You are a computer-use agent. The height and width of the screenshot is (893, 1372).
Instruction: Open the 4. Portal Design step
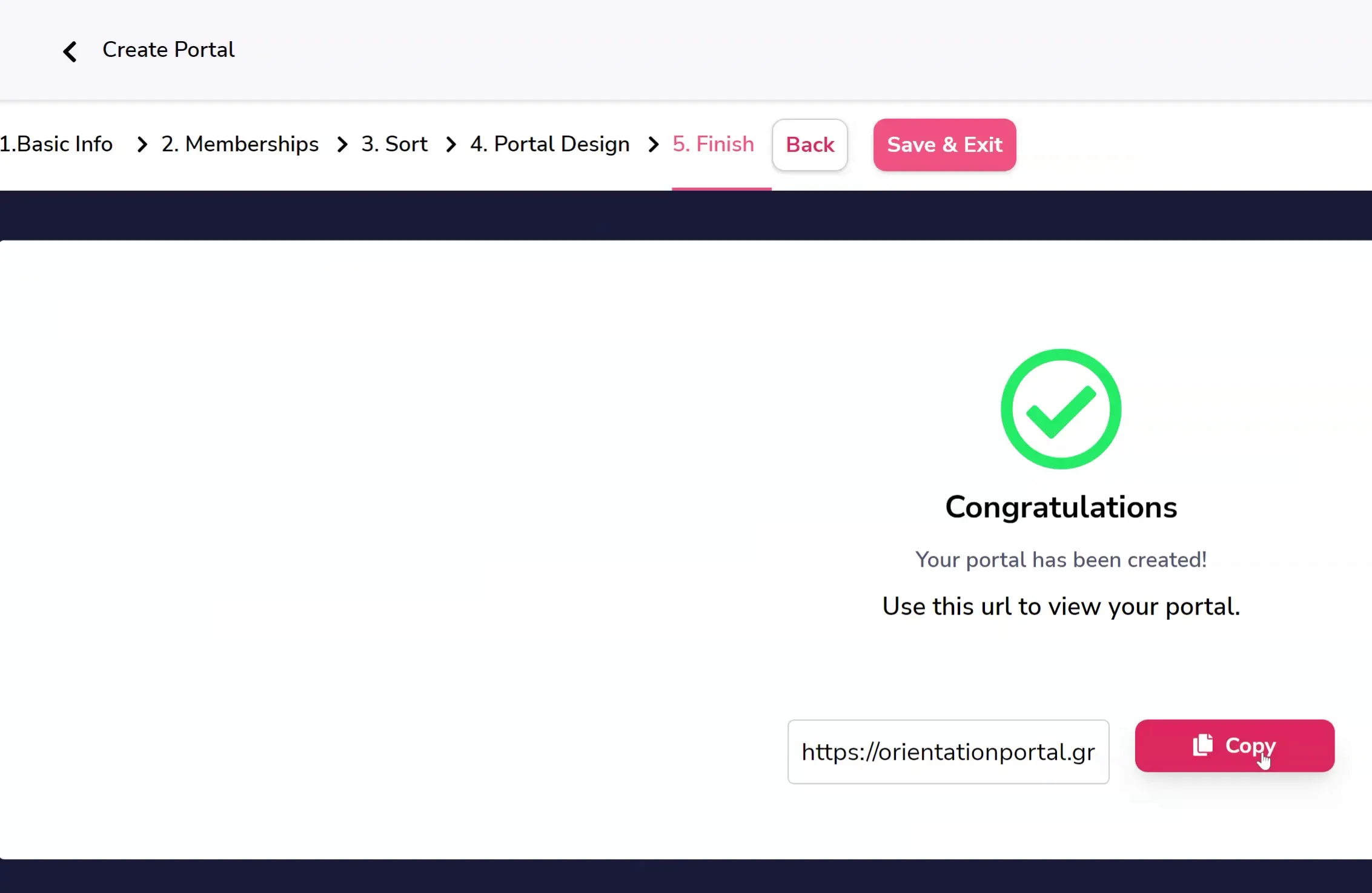click(x=550, y=144)
